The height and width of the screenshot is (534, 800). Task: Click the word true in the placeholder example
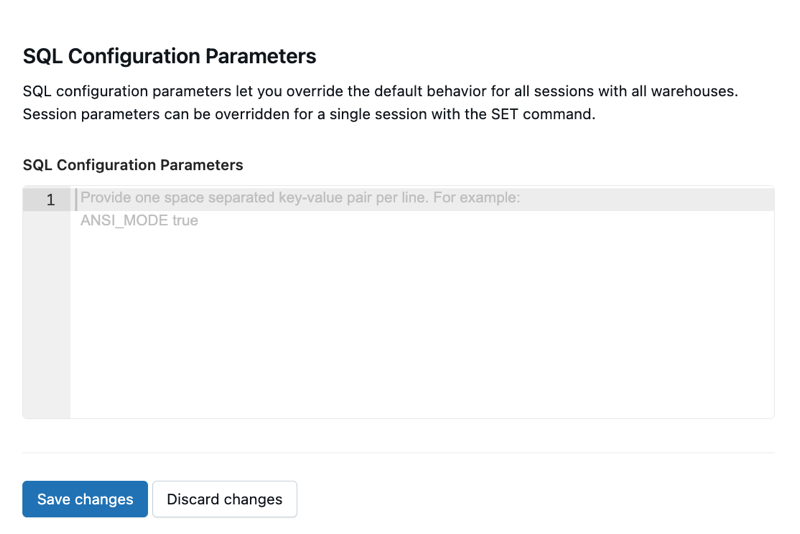(185, 220)
